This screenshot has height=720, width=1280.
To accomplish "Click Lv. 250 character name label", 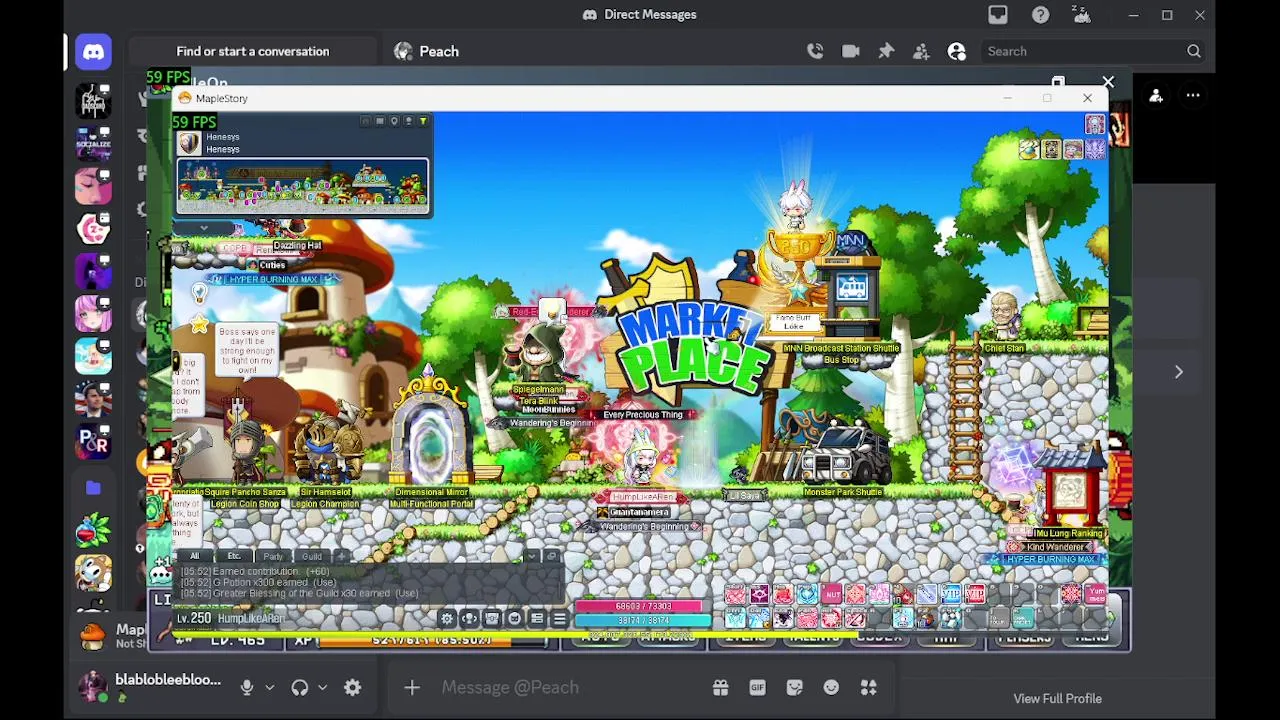I will pyautogui.click(x=232, y=618).
